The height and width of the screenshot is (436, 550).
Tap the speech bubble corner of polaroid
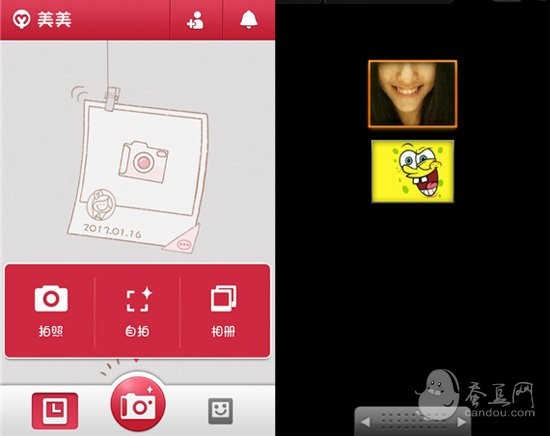(183, 240)
